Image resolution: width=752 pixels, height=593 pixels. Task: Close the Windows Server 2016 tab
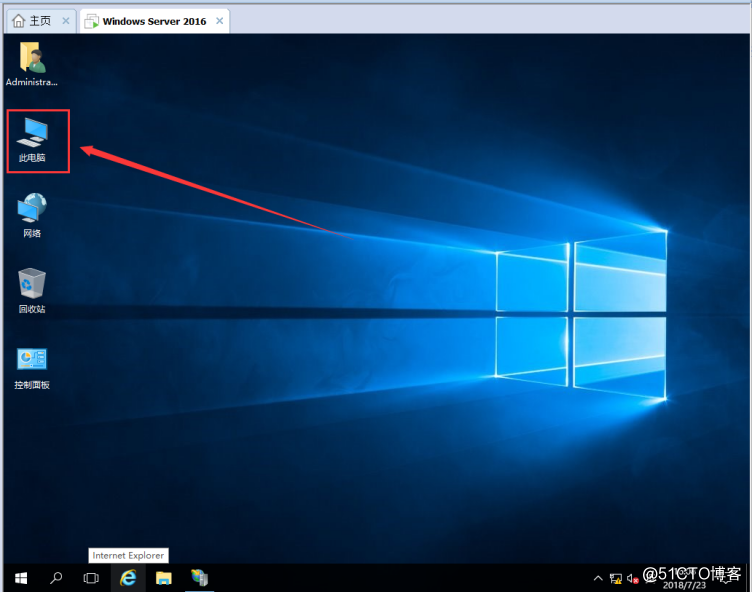220,21
